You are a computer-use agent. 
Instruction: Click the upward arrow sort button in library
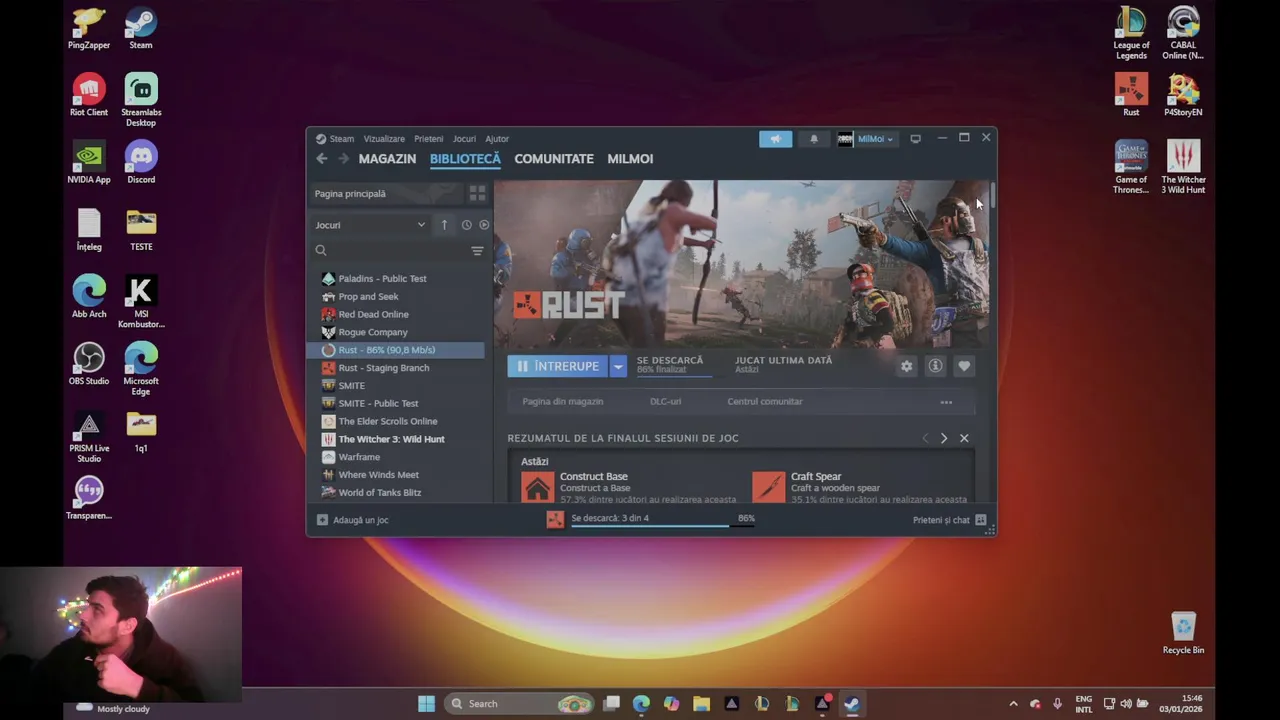[444, 225]
